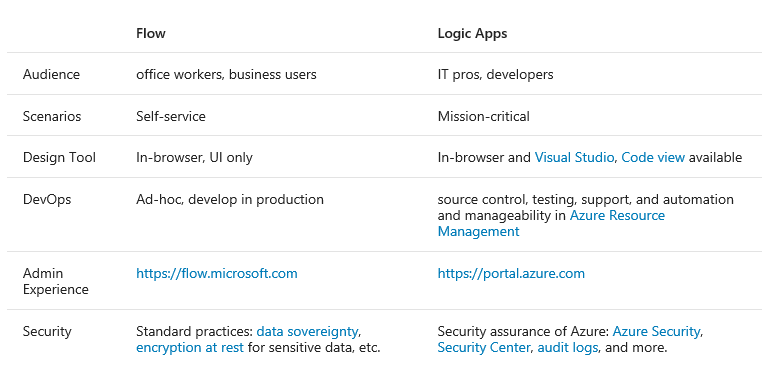This screenshot has height=382, width=775.
Task: Open the data sovereignty link
Action: 307,331
